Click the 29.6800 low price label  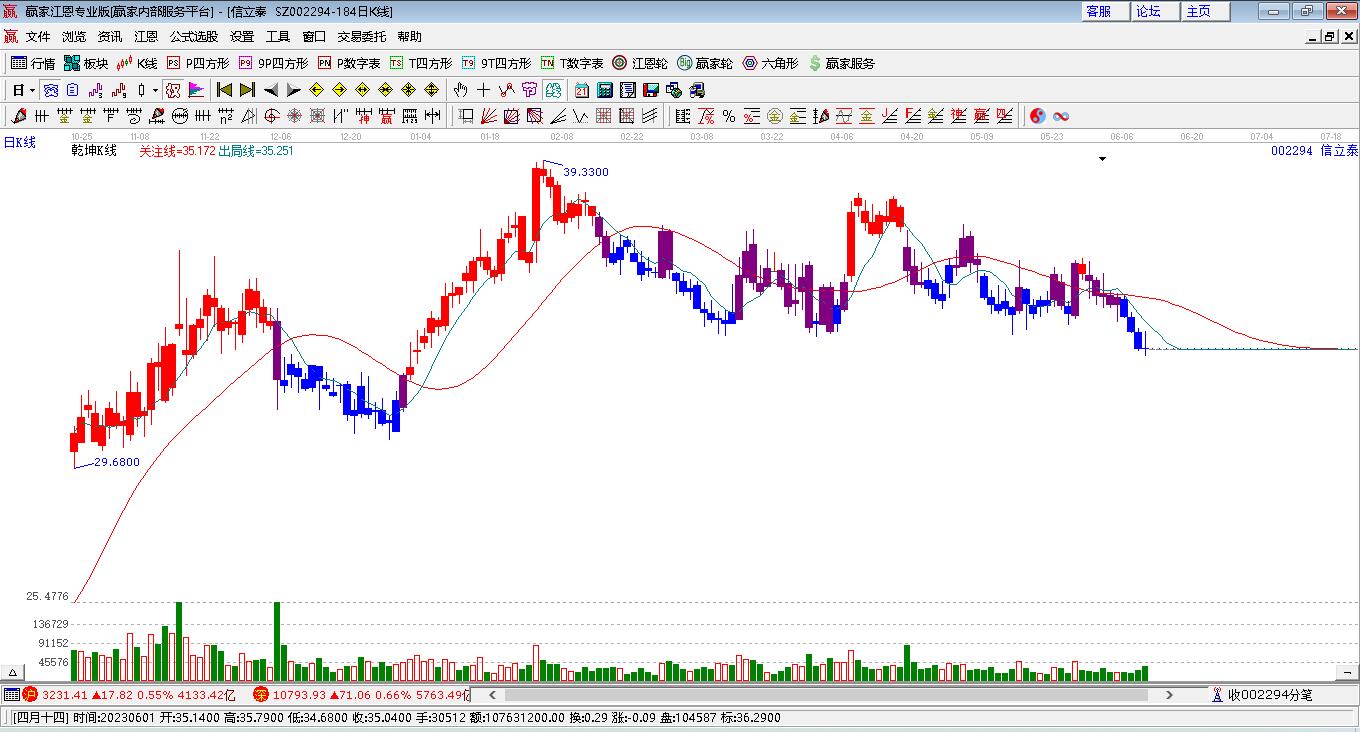coord(117,462)
